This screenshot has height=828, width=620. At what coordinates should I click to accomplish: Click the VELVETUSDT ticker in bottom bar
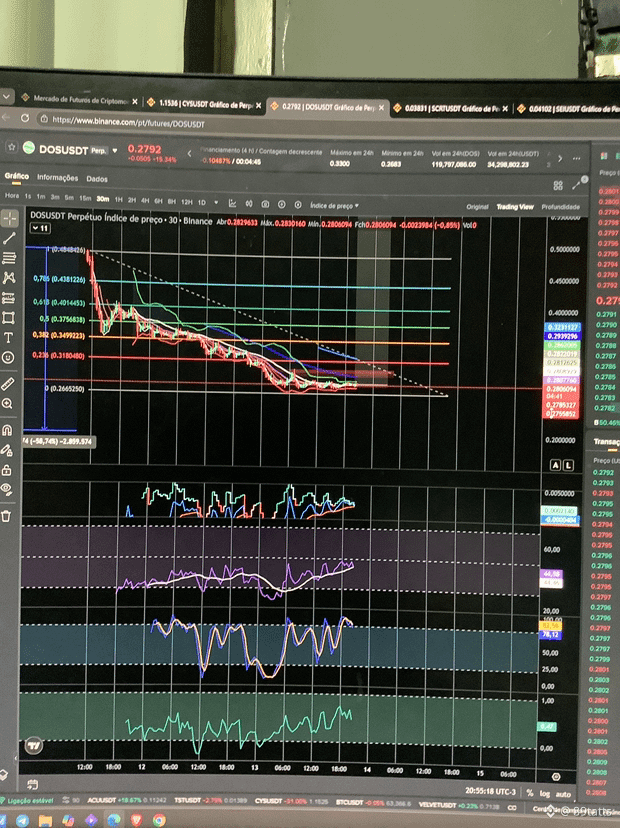tap(459, 804)
